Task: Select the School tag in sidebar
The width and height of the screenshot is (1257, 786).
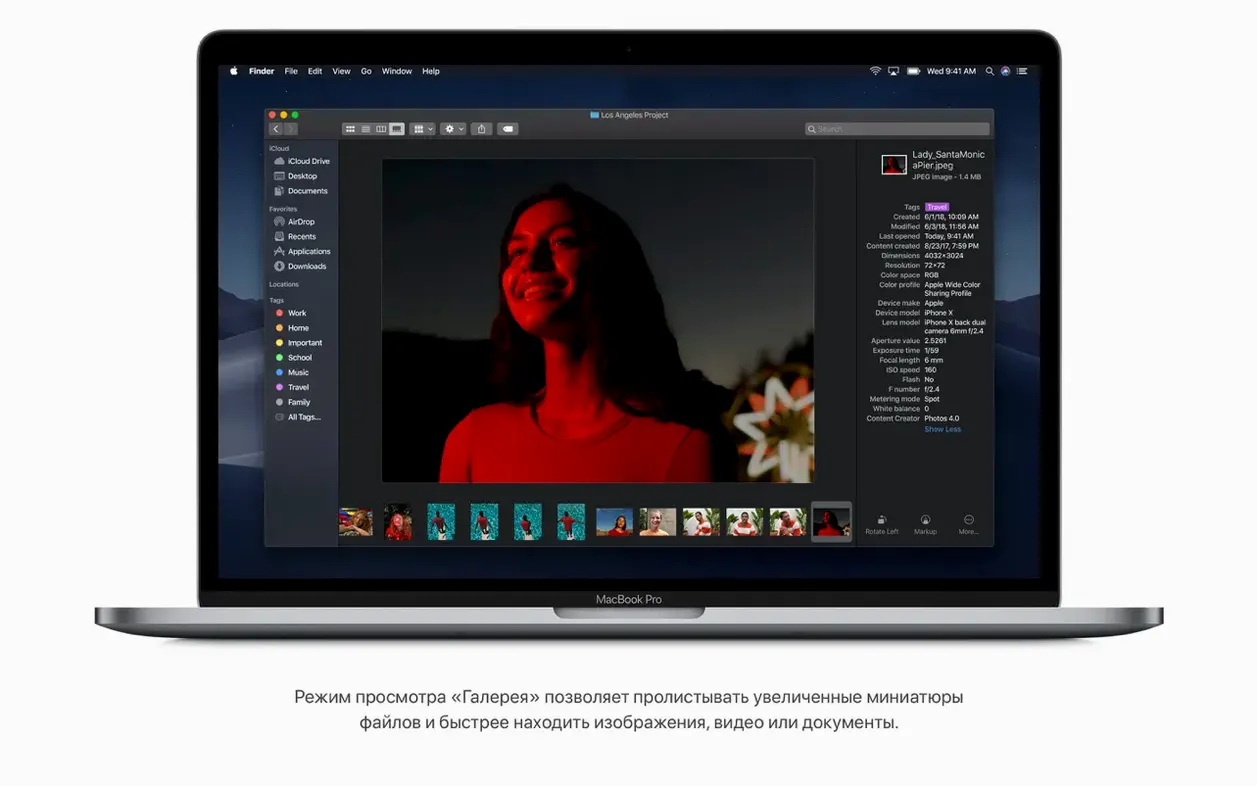Action: click(x=294, y=358)
